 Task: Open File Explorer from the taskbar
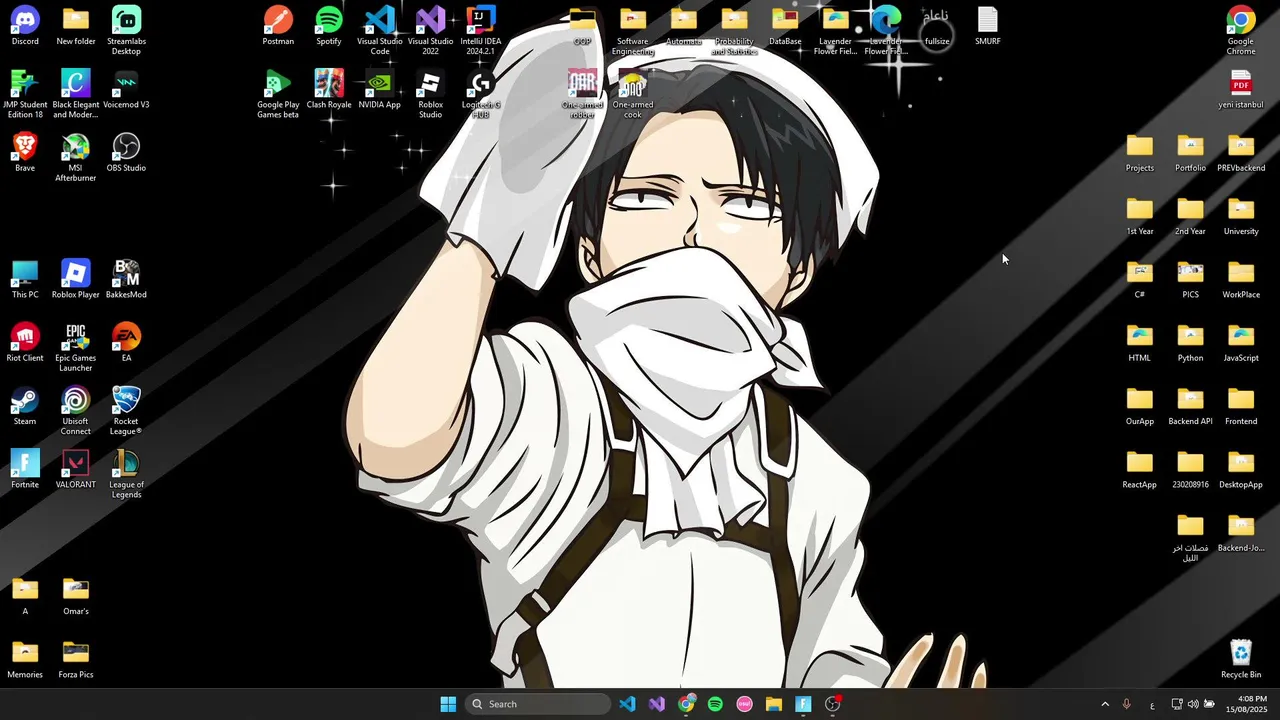tap(774, 704)
